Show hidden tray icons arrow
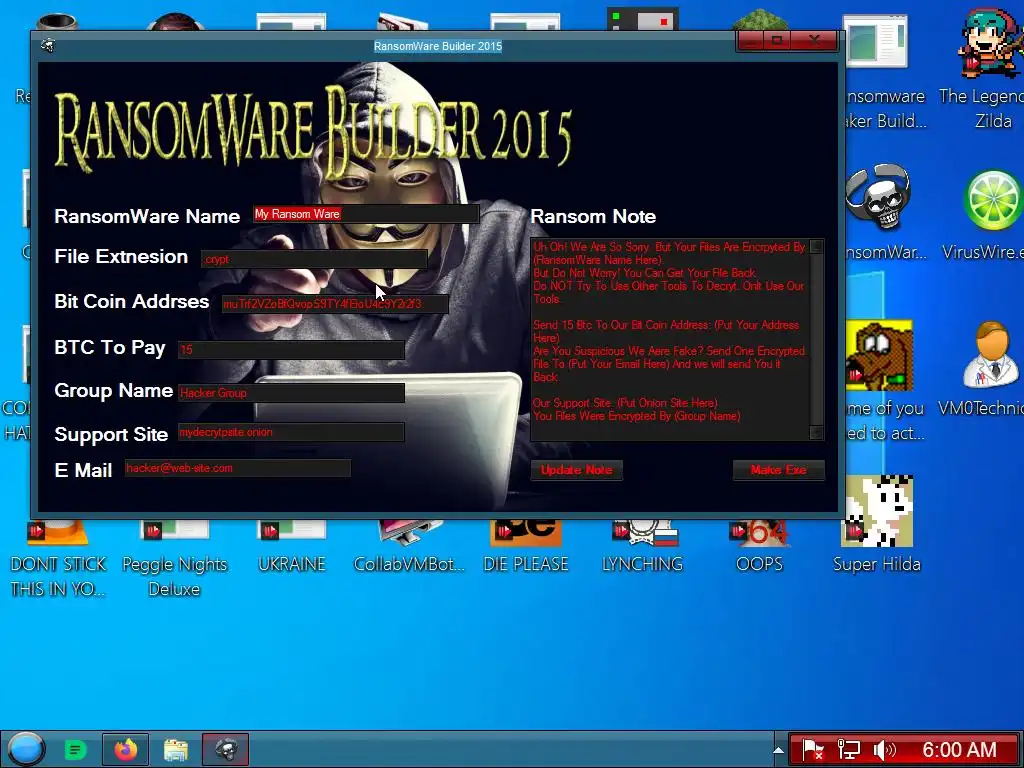1024x768 pixels. [778, 750]
